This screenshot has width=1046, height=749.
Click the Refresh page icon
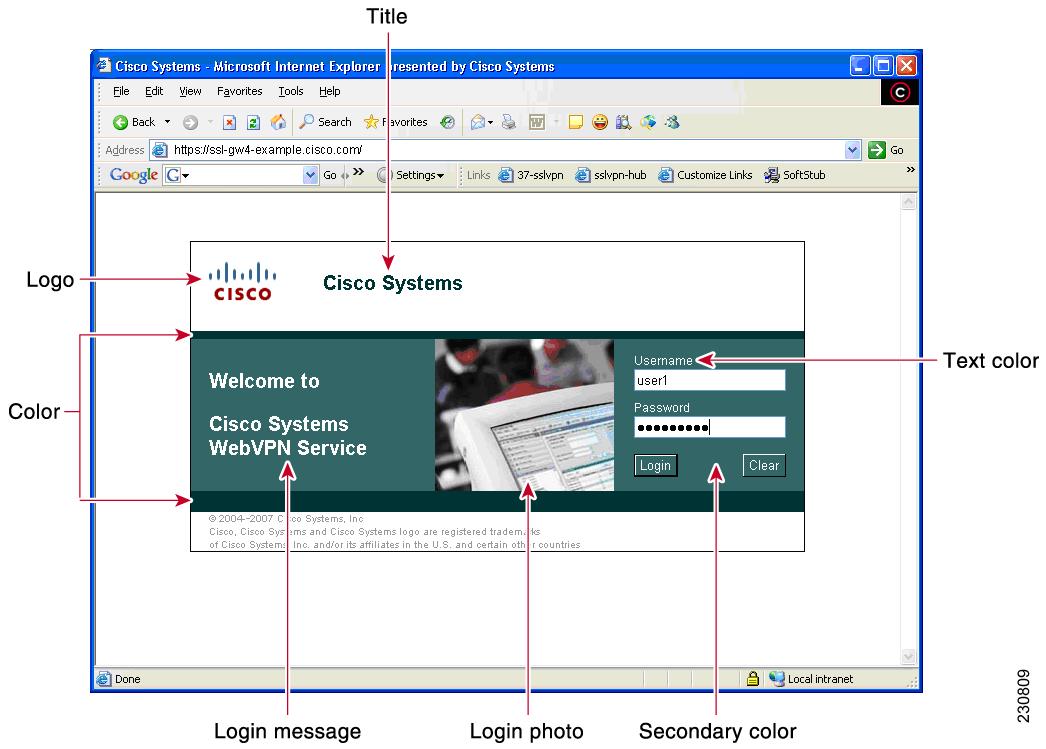click(253, 122)
